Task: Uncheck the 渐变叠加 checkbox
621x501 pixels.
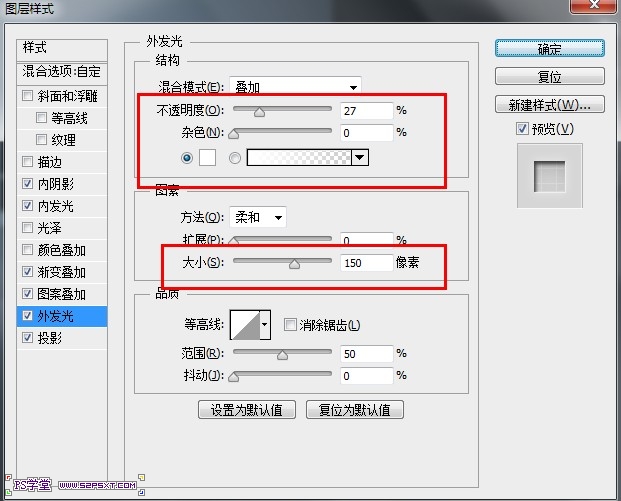Action: [27, 272]
